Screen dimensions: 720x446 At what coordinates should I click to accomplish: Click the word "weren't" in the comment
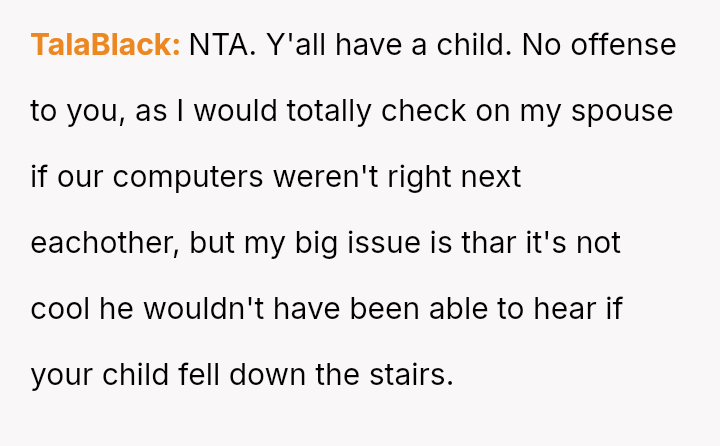(x=314, y=177)
